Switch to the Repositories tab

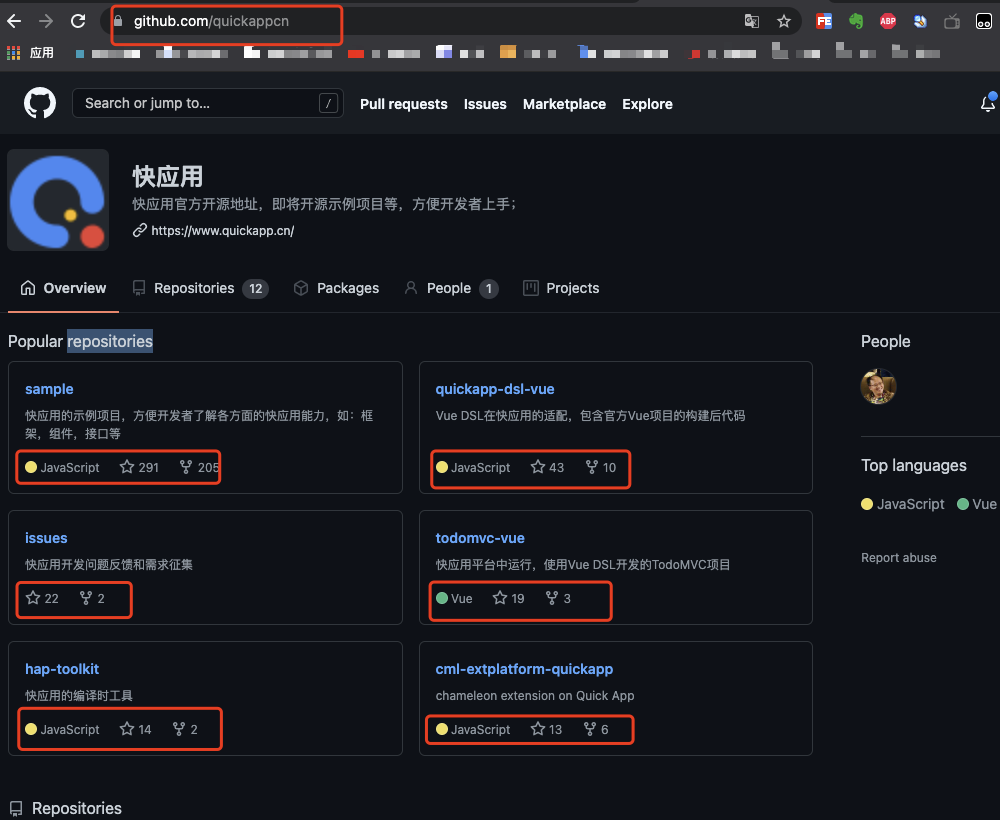tap(200, 288)
